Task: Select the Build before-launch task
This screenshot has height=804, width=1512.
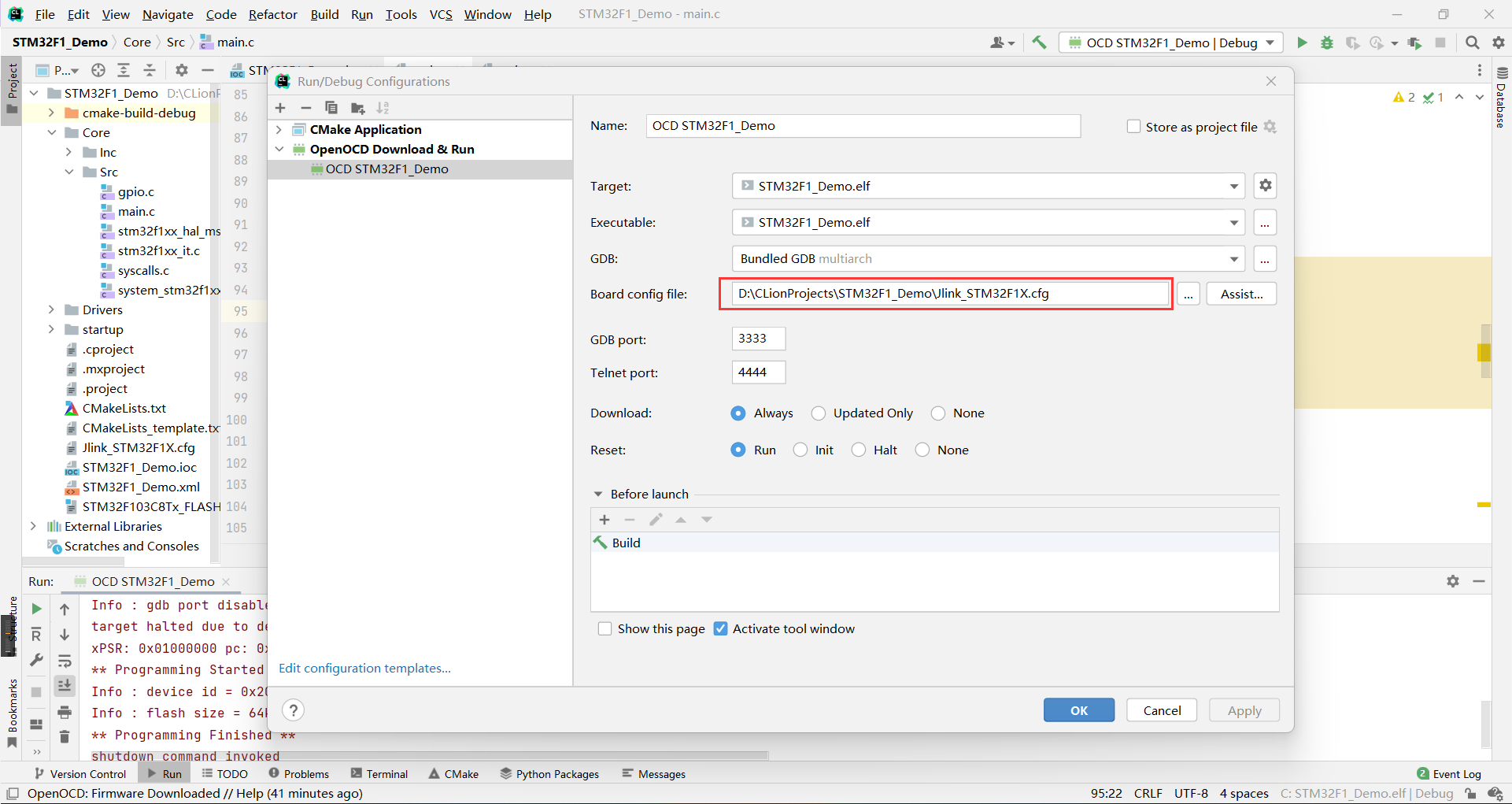Action: pyautogui.click(x=934, y=543)
